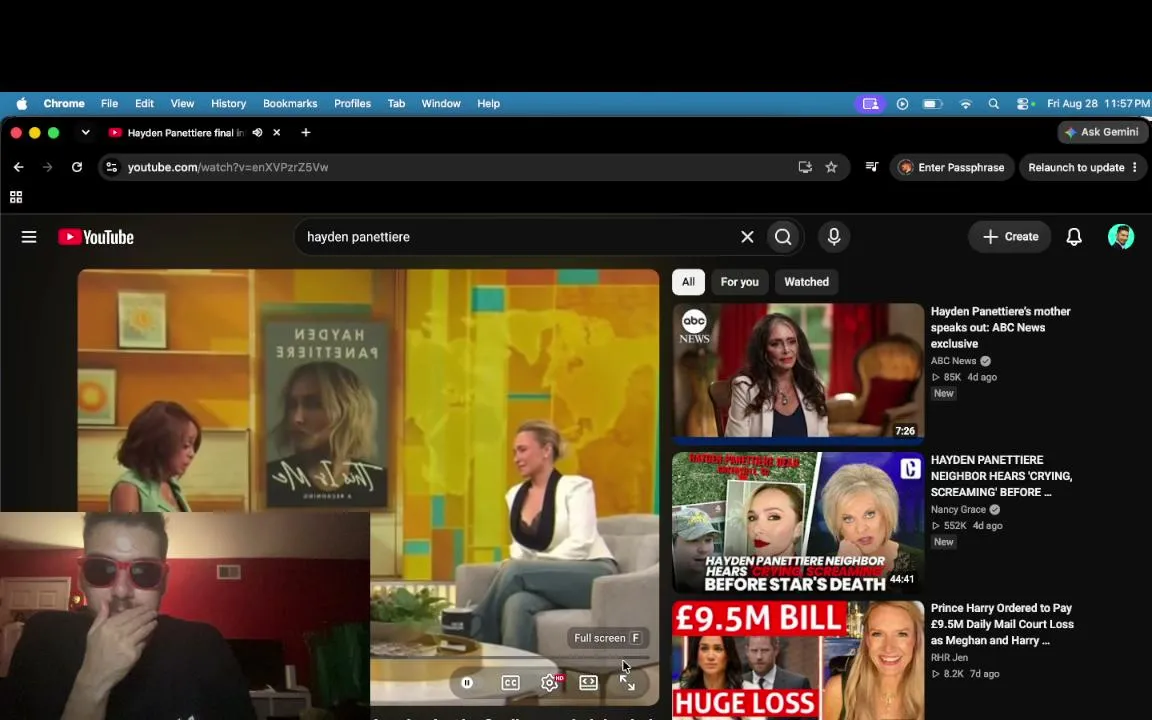Click the screen recording icon in menu bar
The image size is (1152, 720).
coord(871,104)
